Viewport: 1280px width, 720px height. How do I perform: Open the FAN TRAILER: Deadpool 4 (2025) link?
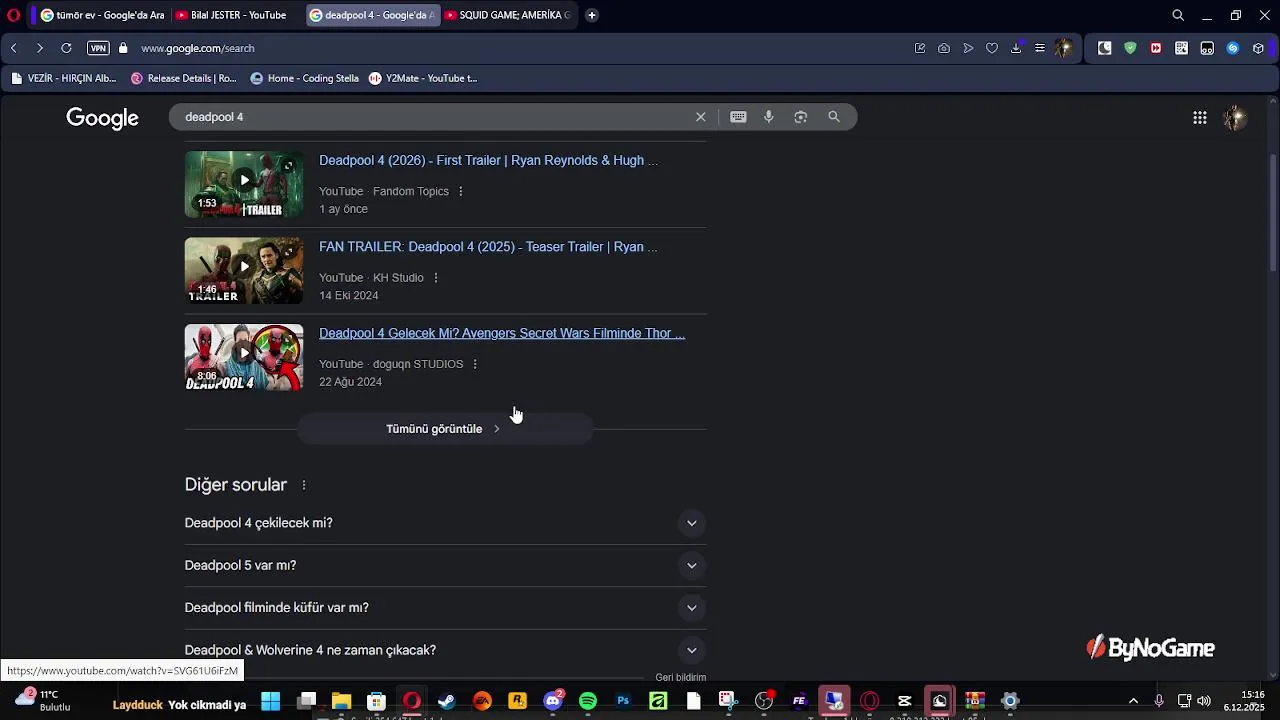point(488,247)
